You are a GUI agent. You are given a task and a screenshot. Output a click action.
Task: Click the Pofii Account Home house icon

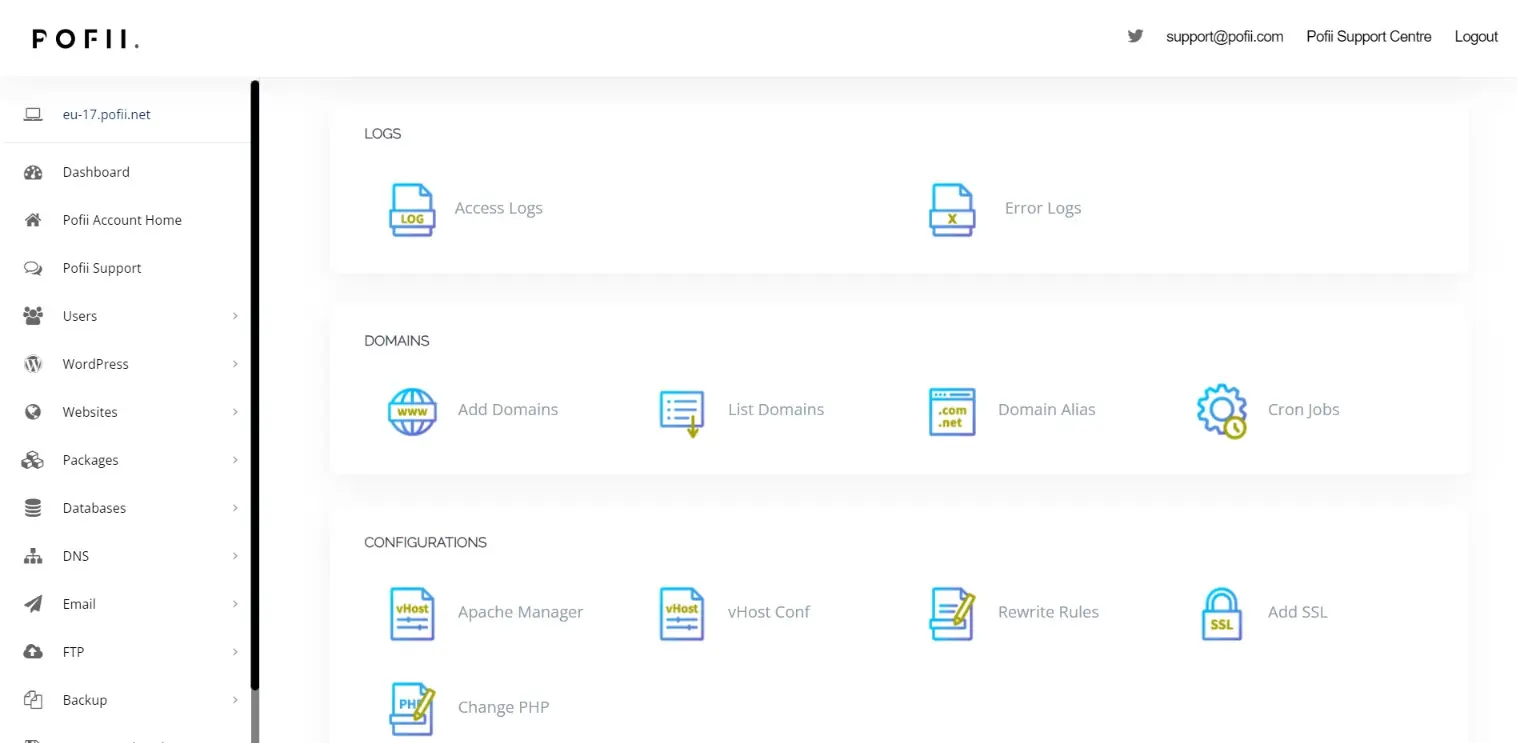click(x=33, y=220)
